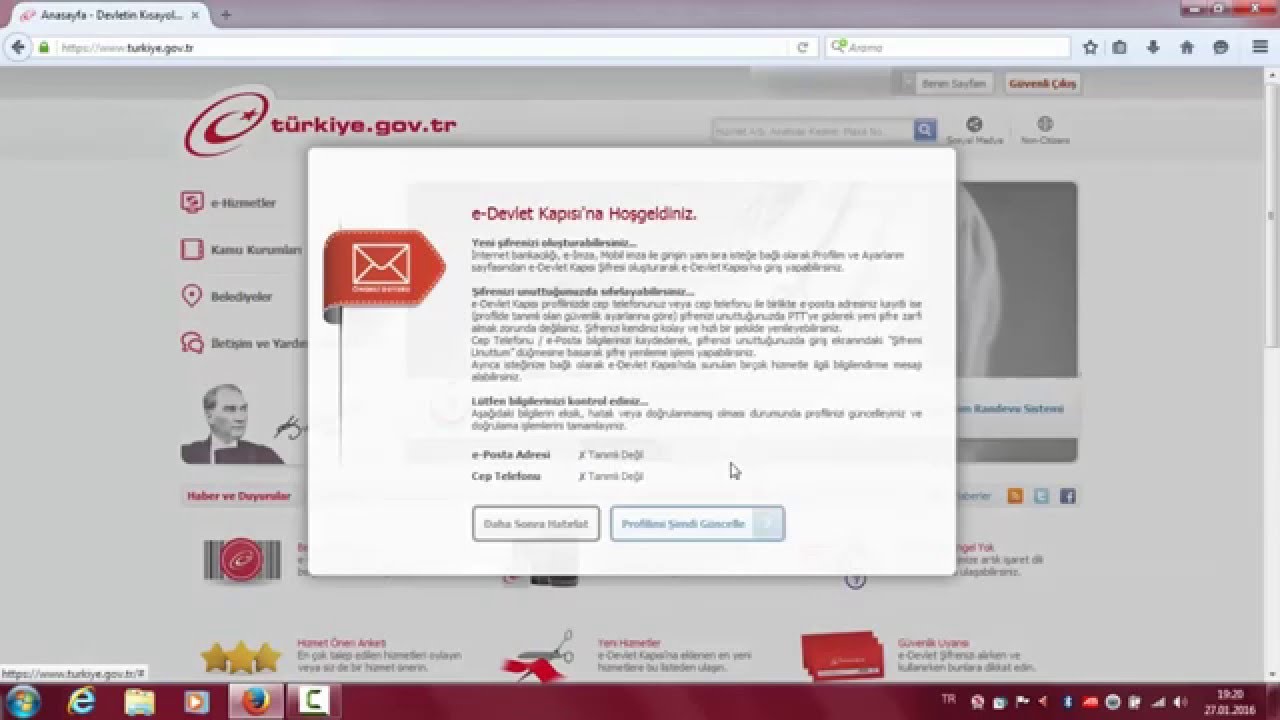Viewport: 1280px width, 720px height.
Task: Click the Güvenlik Uyarısı link
Action: 933,643
